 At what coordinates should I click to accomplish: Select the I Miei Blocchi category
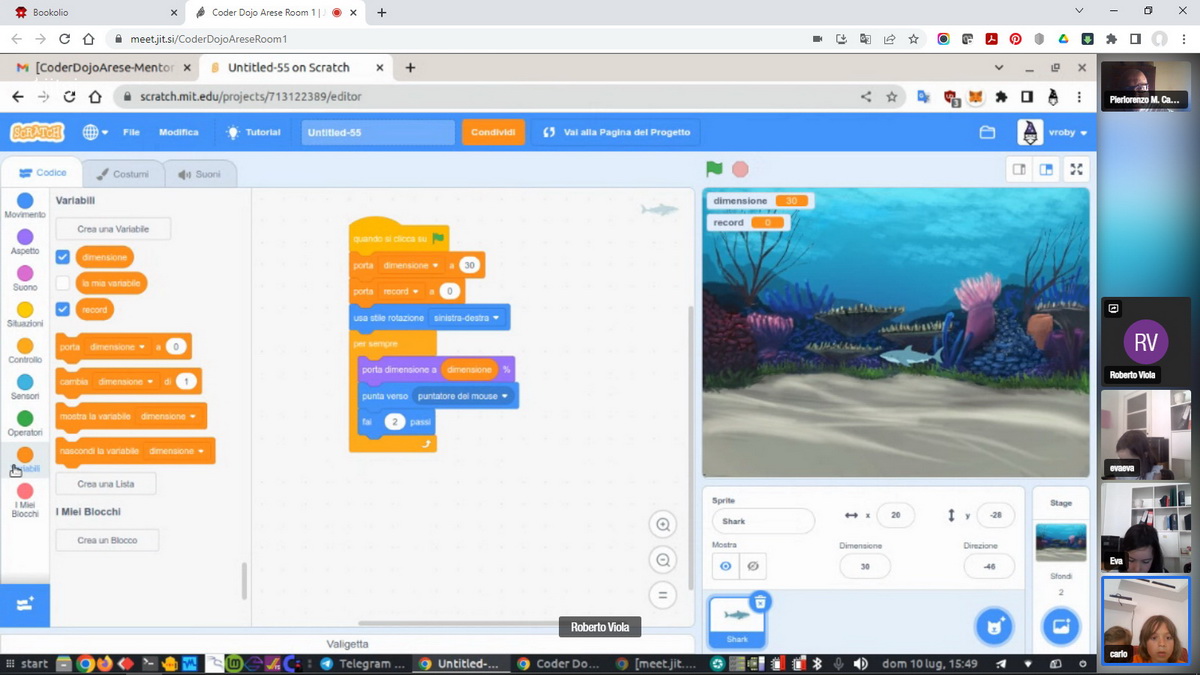[x=25, y=501]
